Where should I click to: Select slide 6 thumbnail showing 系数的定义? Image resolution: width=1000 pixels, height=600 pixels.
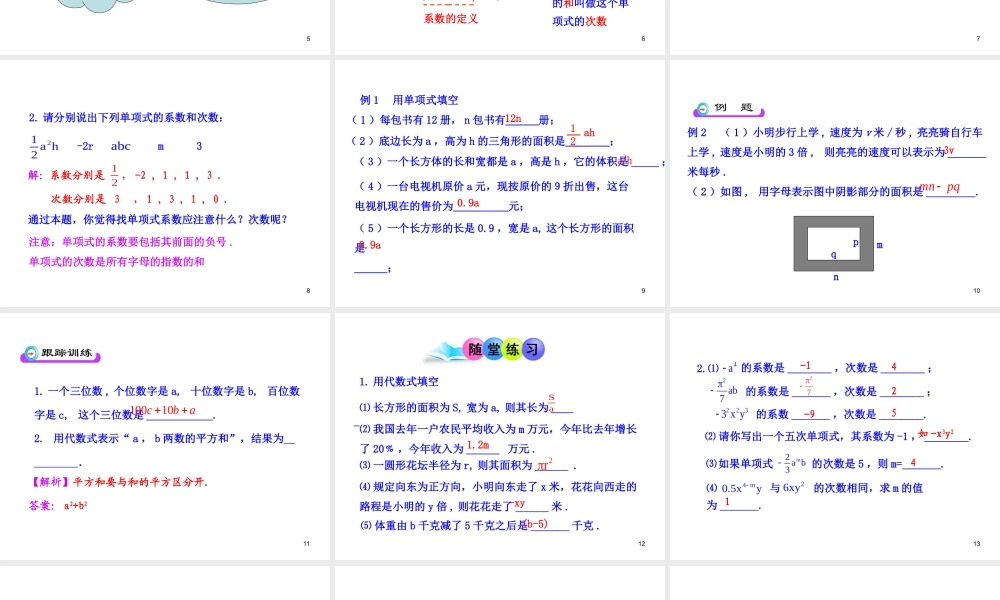[500, 27]
